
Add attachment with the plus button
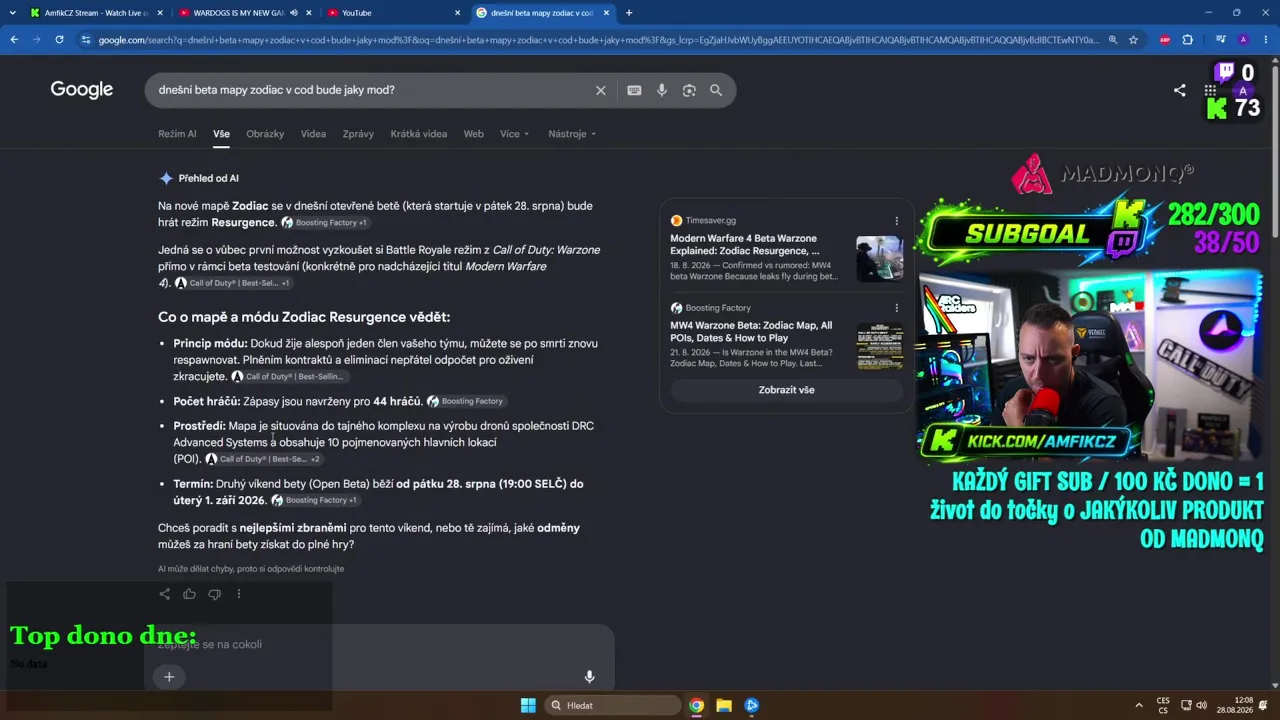pos(169,677)
